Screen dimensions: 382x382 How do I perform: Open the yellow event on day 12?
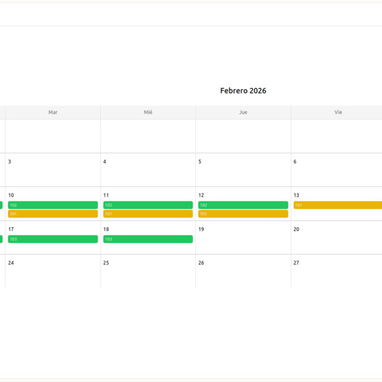243,214
